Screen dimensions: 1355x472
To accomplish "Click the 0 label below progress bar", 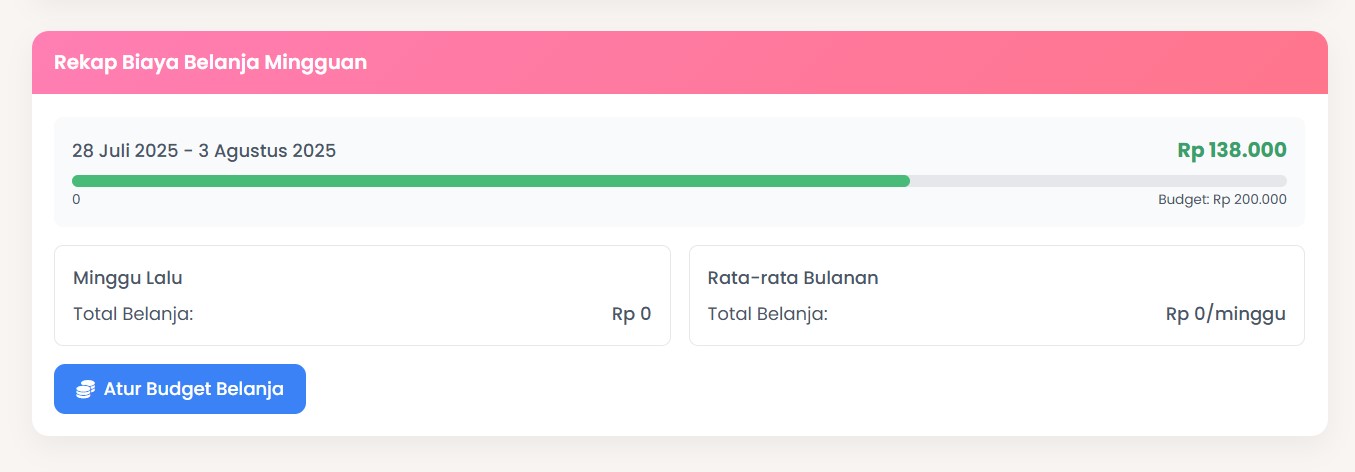I will tap(76, 199).
